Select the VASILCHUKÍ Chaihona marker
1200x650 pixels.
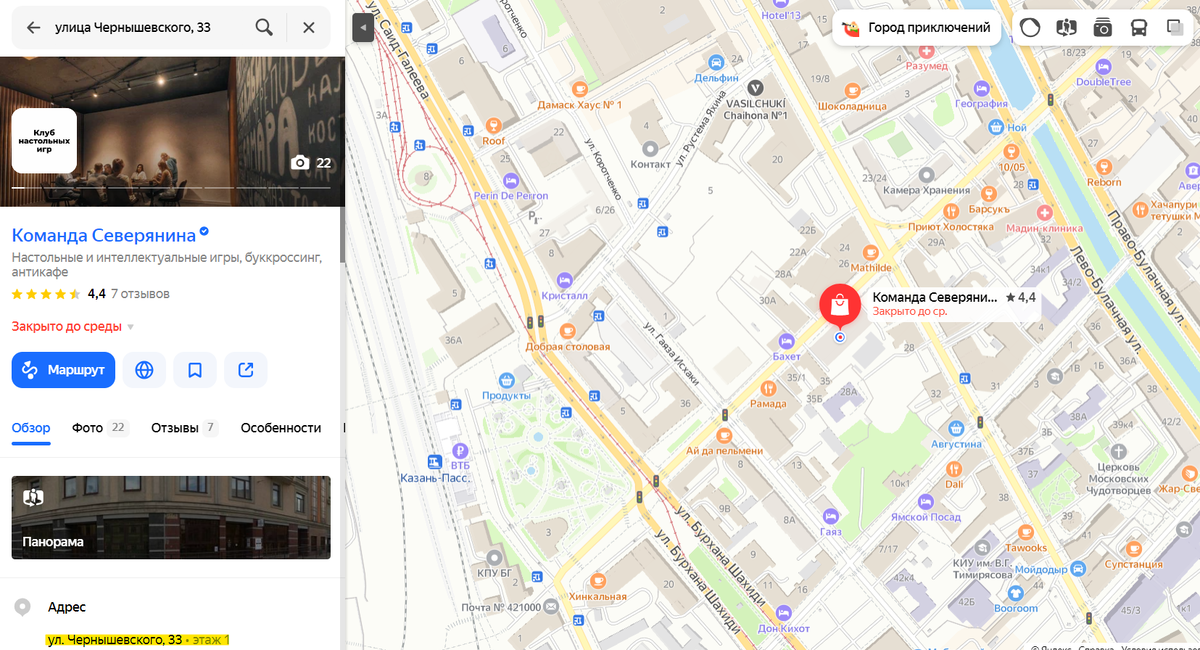tap(757, 88)
